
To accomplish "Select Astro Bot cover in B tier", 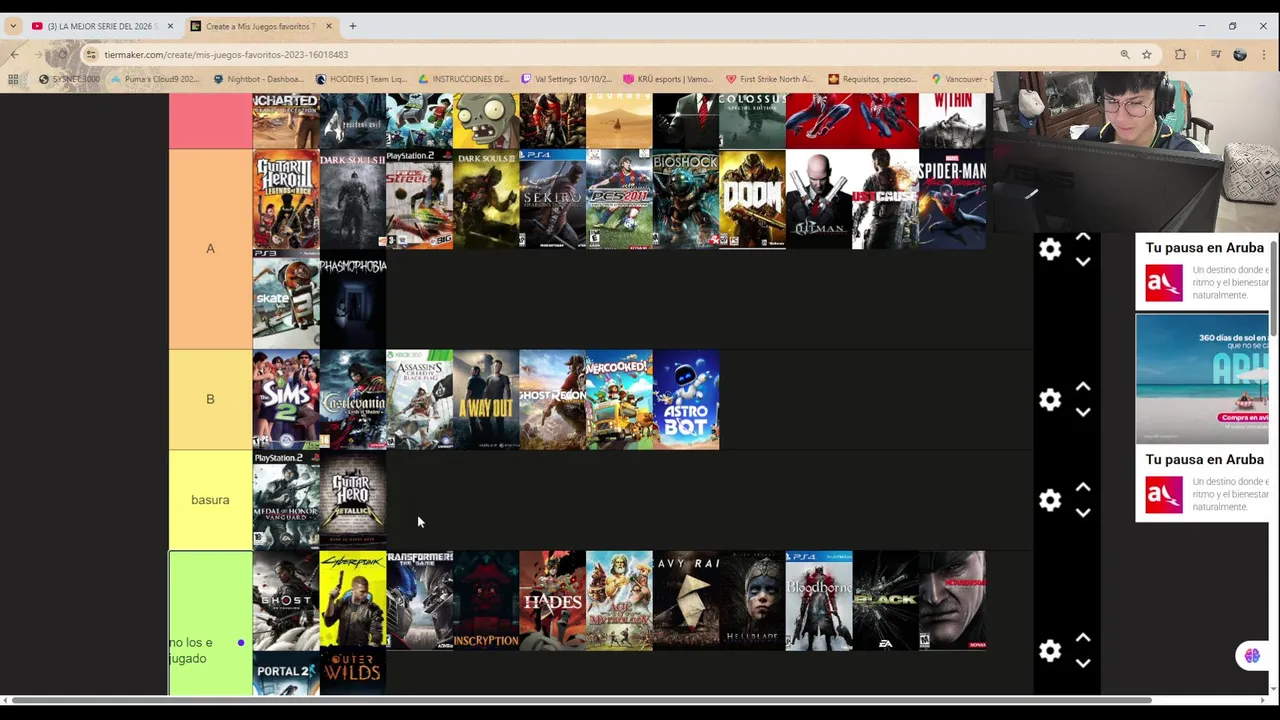I will pyautogui.click(x=686, y=399).
